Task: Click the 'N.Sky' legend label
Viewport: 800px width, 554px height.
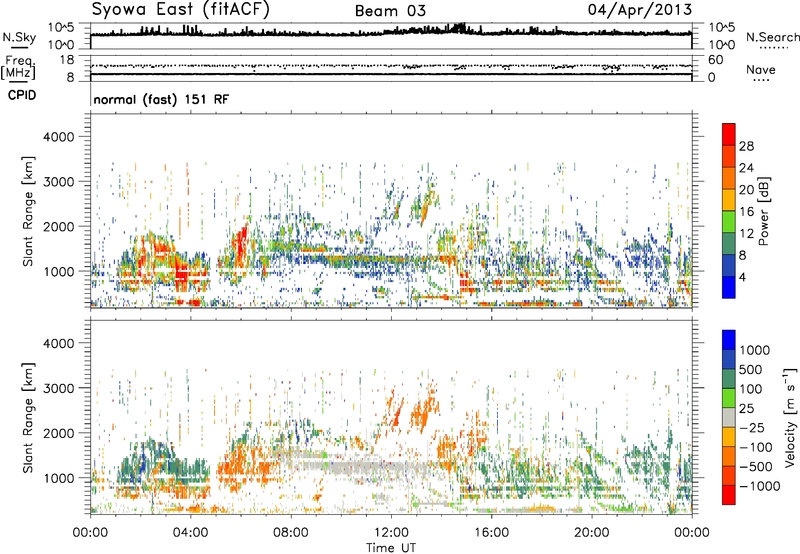Action: [19, 37]
